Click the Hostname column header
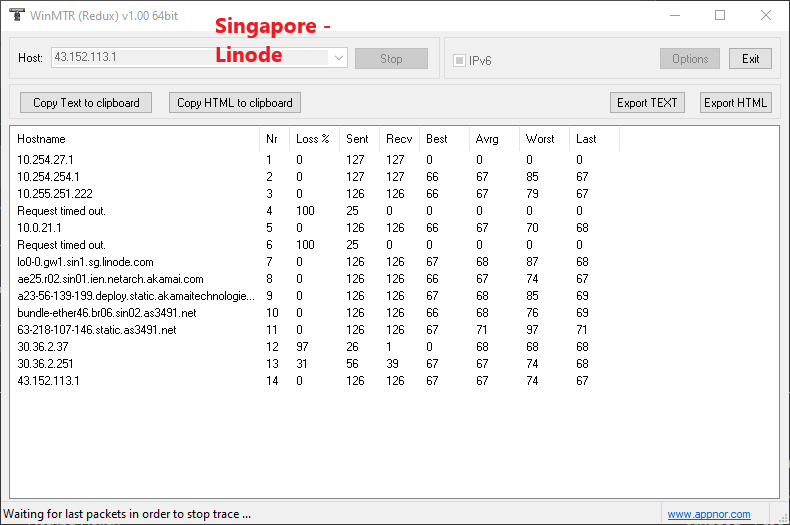 tap(135, 139)
